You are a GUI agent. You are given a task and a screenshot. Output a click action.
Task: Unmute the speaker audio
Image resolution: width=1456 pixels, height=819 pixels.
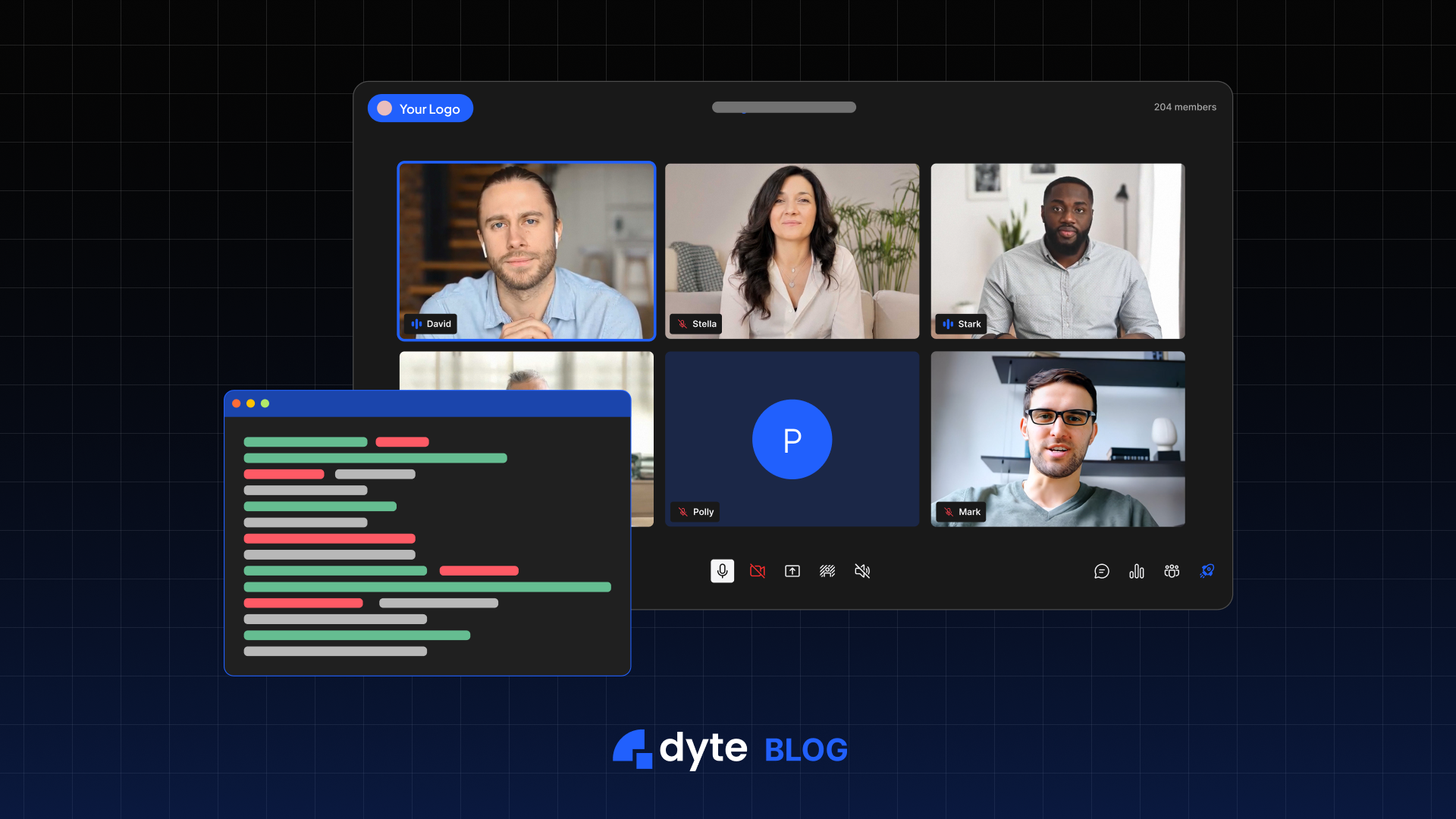pos(862,571)
